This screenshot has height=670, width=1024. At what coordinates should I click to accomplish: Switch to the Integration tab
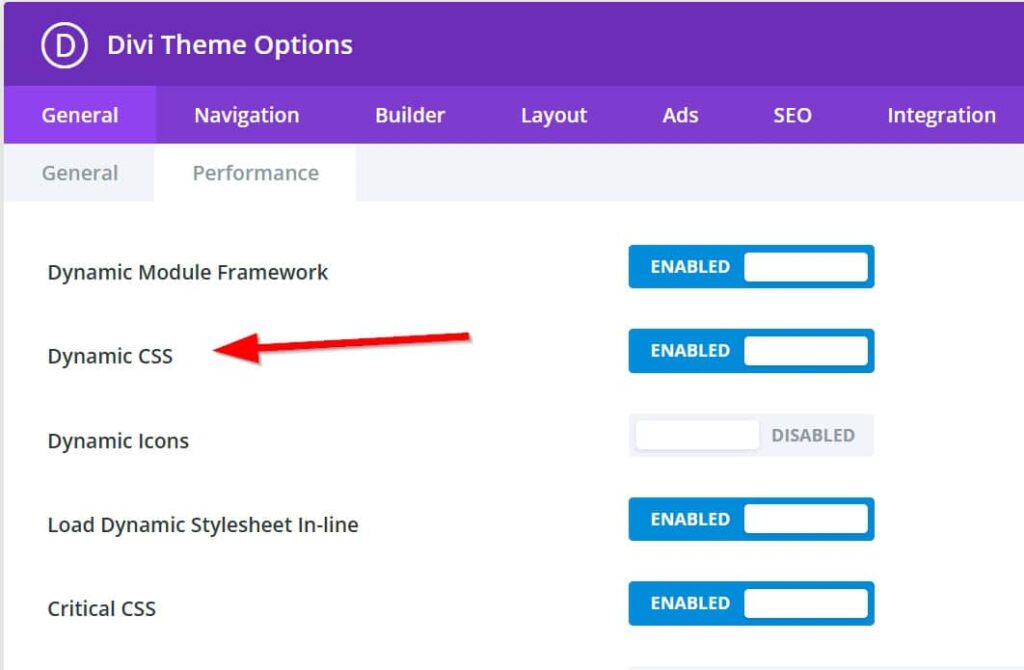[941, 115]
